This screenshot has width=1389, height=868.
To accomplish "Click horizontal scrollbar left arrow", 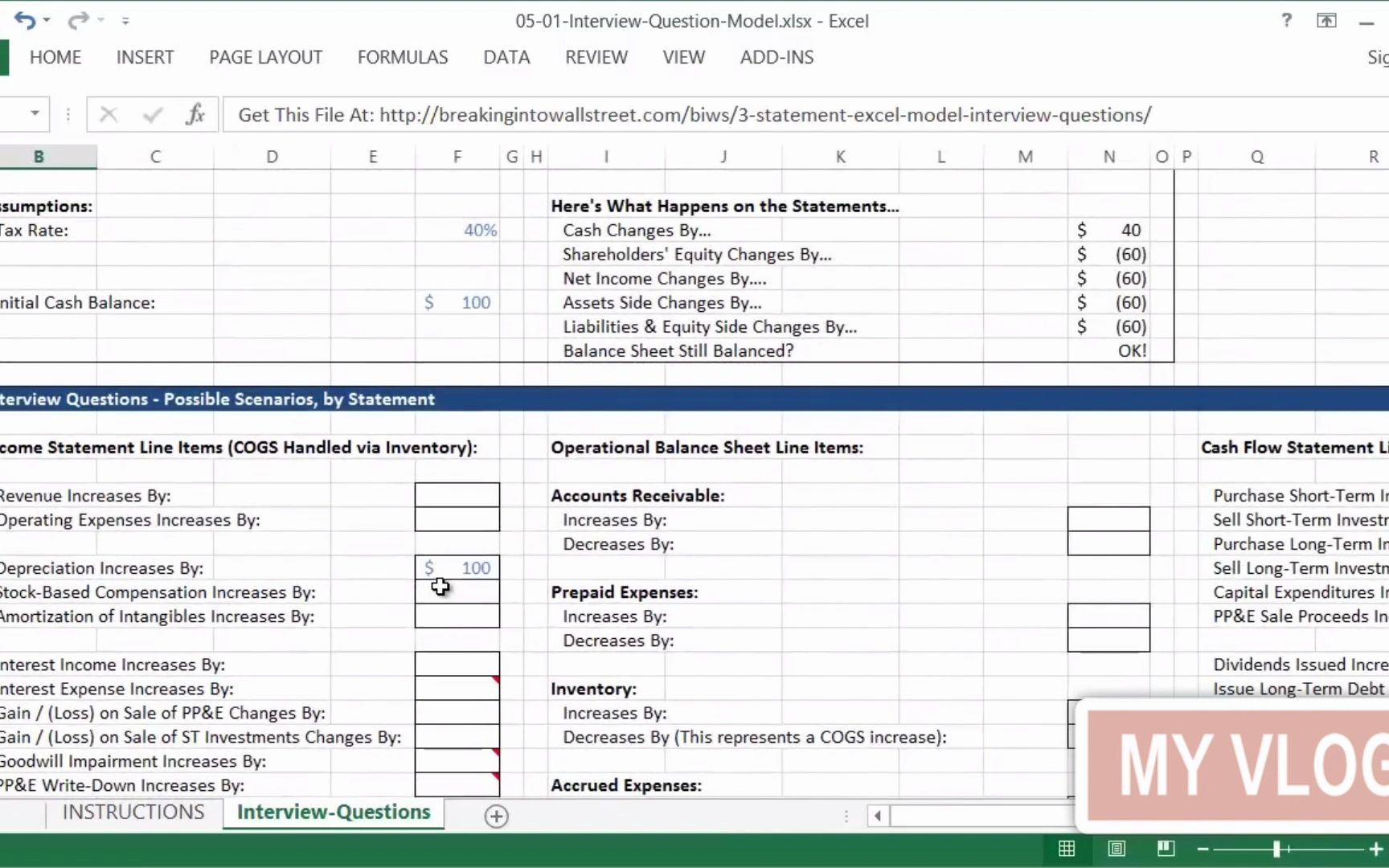I will [x=878, y=816].
